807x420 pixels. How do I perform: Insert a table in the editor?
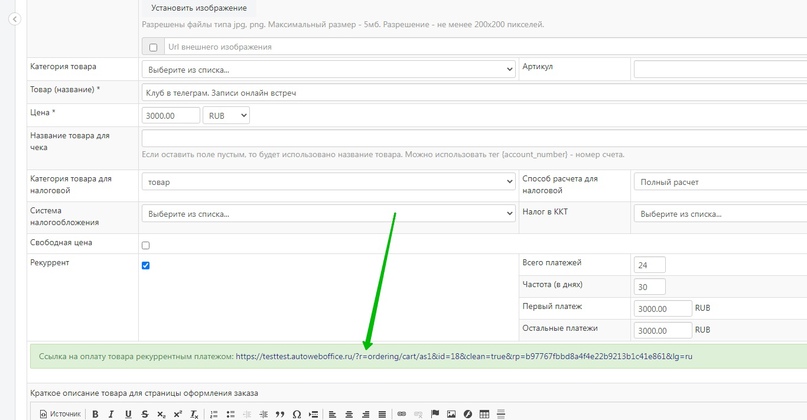484,414
